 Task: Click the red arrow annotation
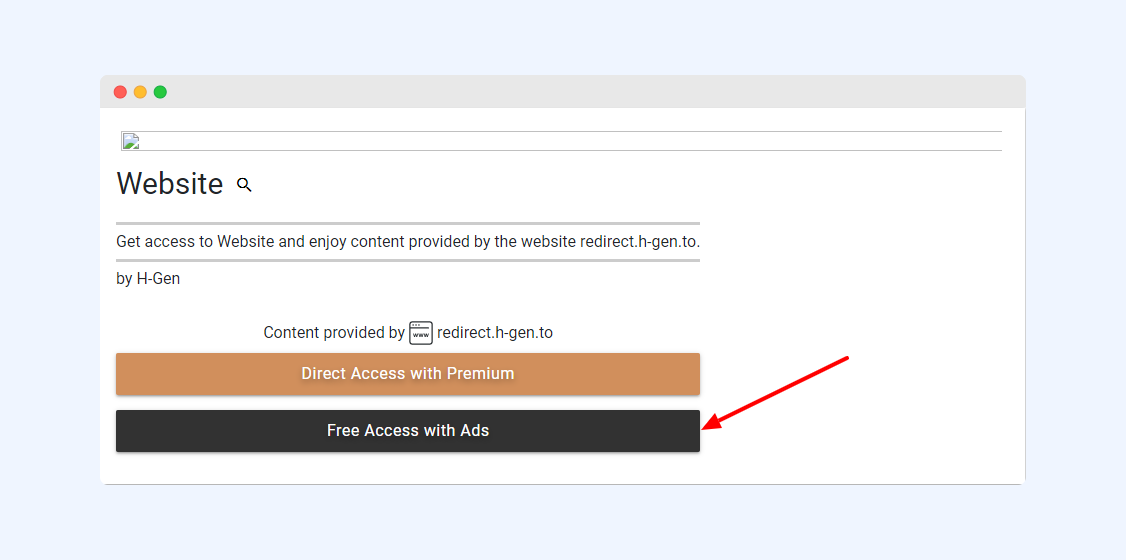(776, 393)
